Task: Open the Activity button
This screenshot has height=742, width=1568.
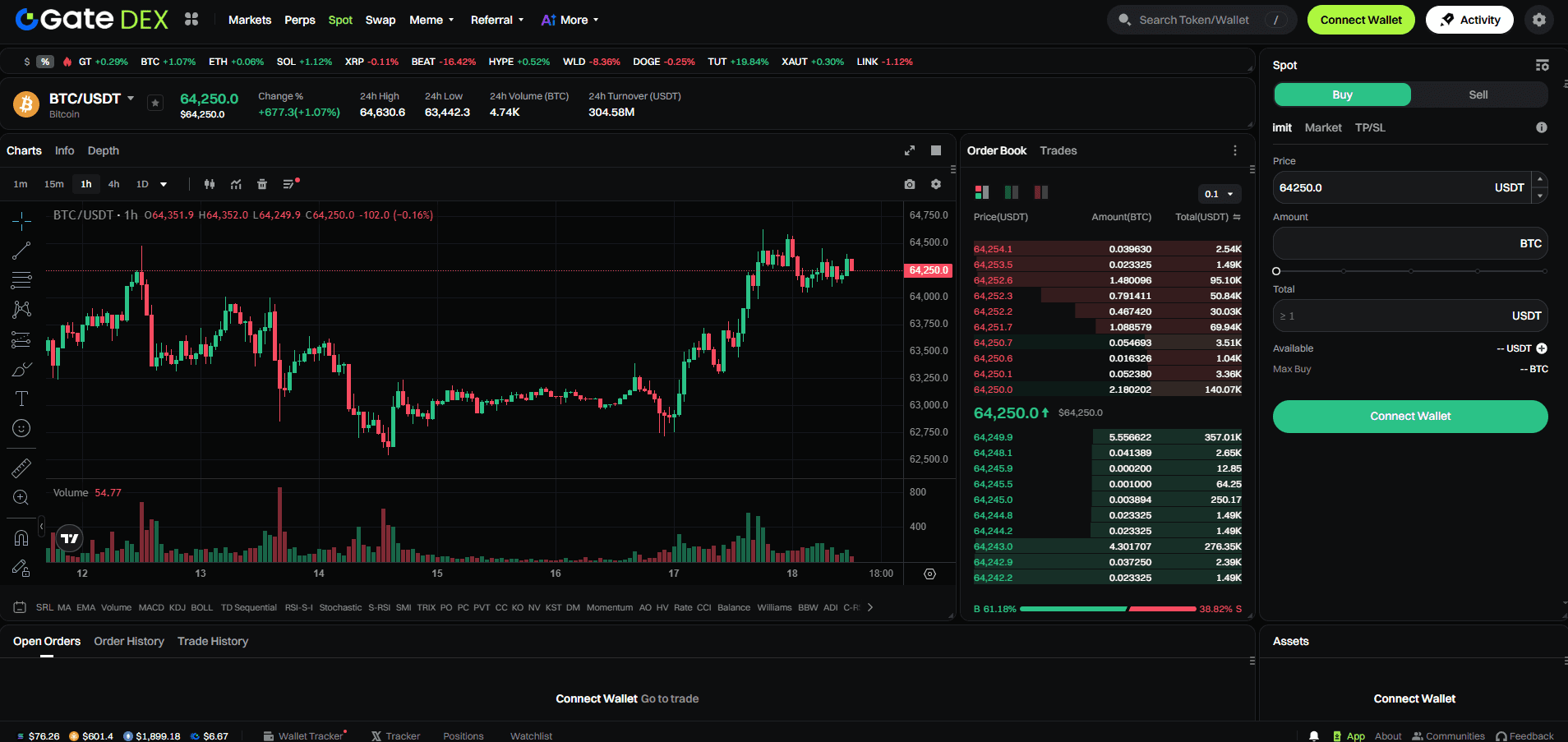Action: tap(1469, 20)
